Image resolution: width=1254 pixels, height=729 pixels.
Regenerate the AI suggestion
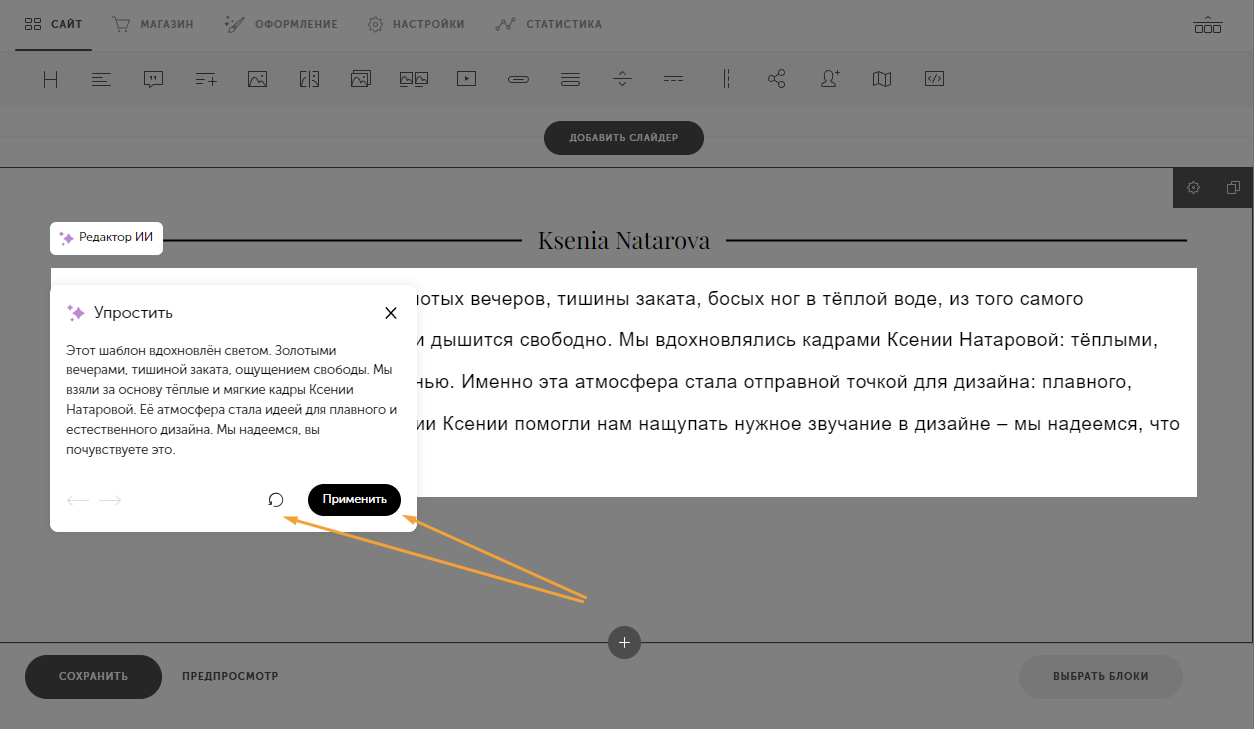pos(276,499)
